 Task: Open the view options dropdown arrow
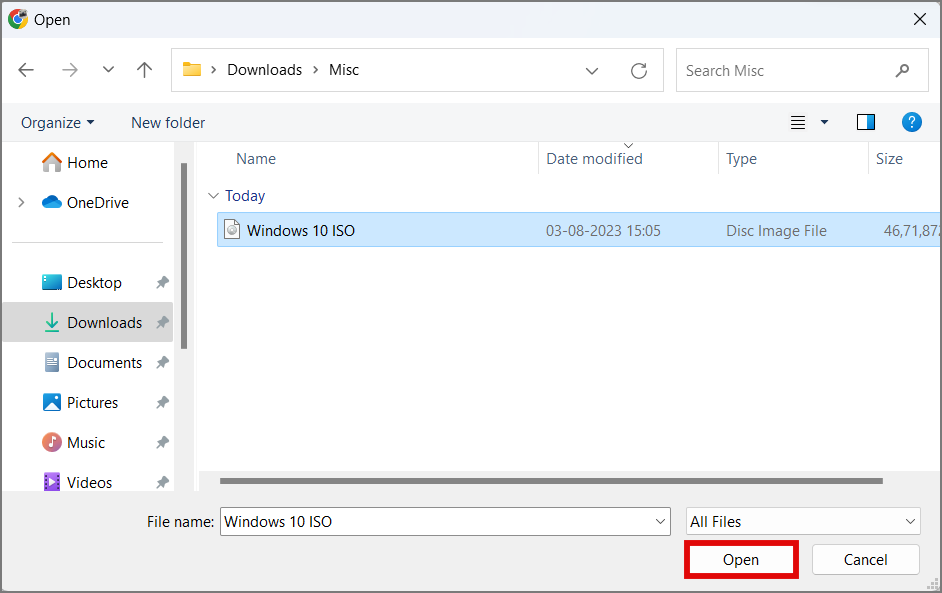pyautogui.click(x=824, y=123)
